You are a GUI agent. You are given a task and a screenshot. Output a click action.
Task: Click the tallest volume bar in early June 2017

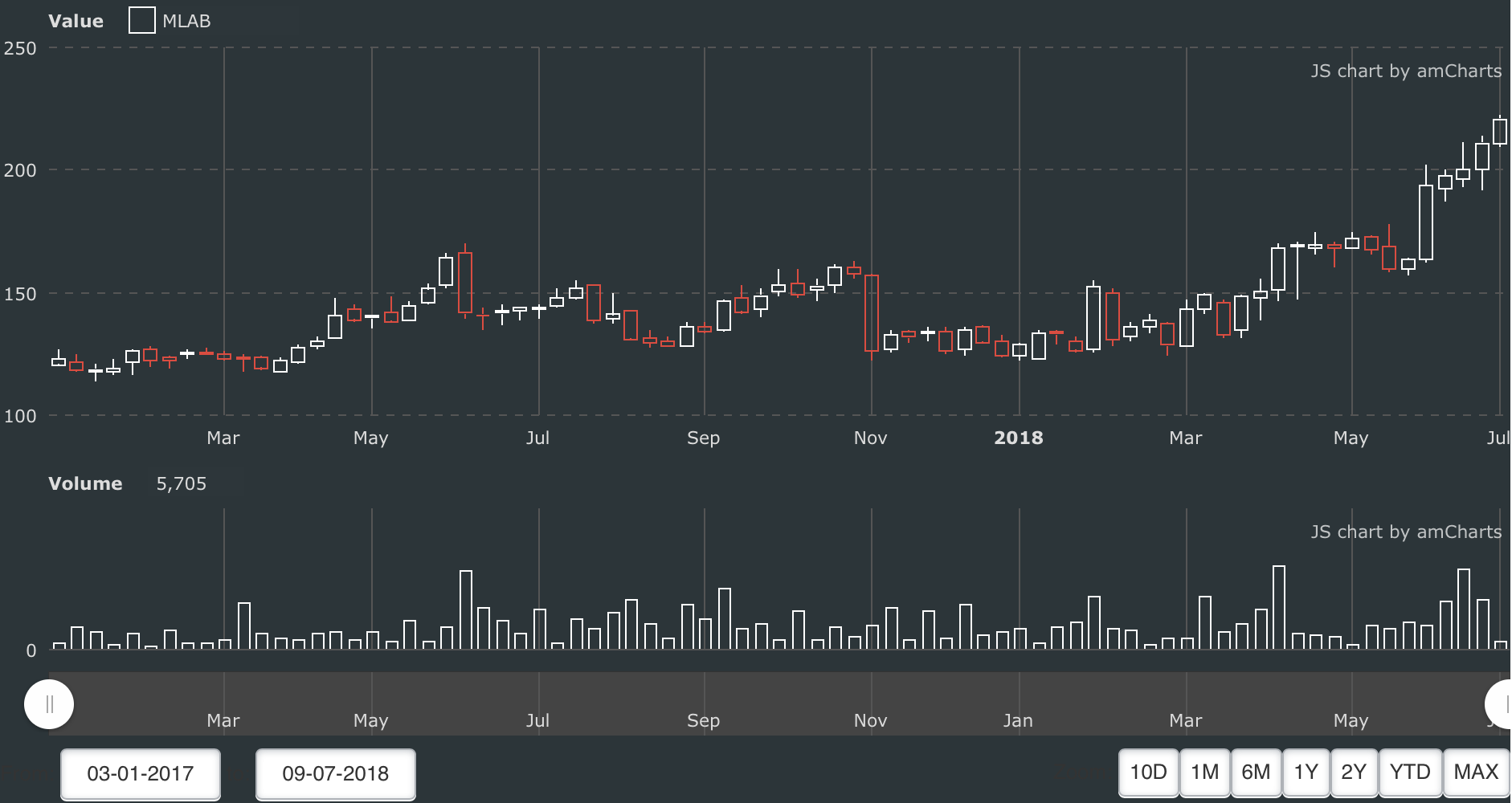pyautogui.click(x=466, y=609)
